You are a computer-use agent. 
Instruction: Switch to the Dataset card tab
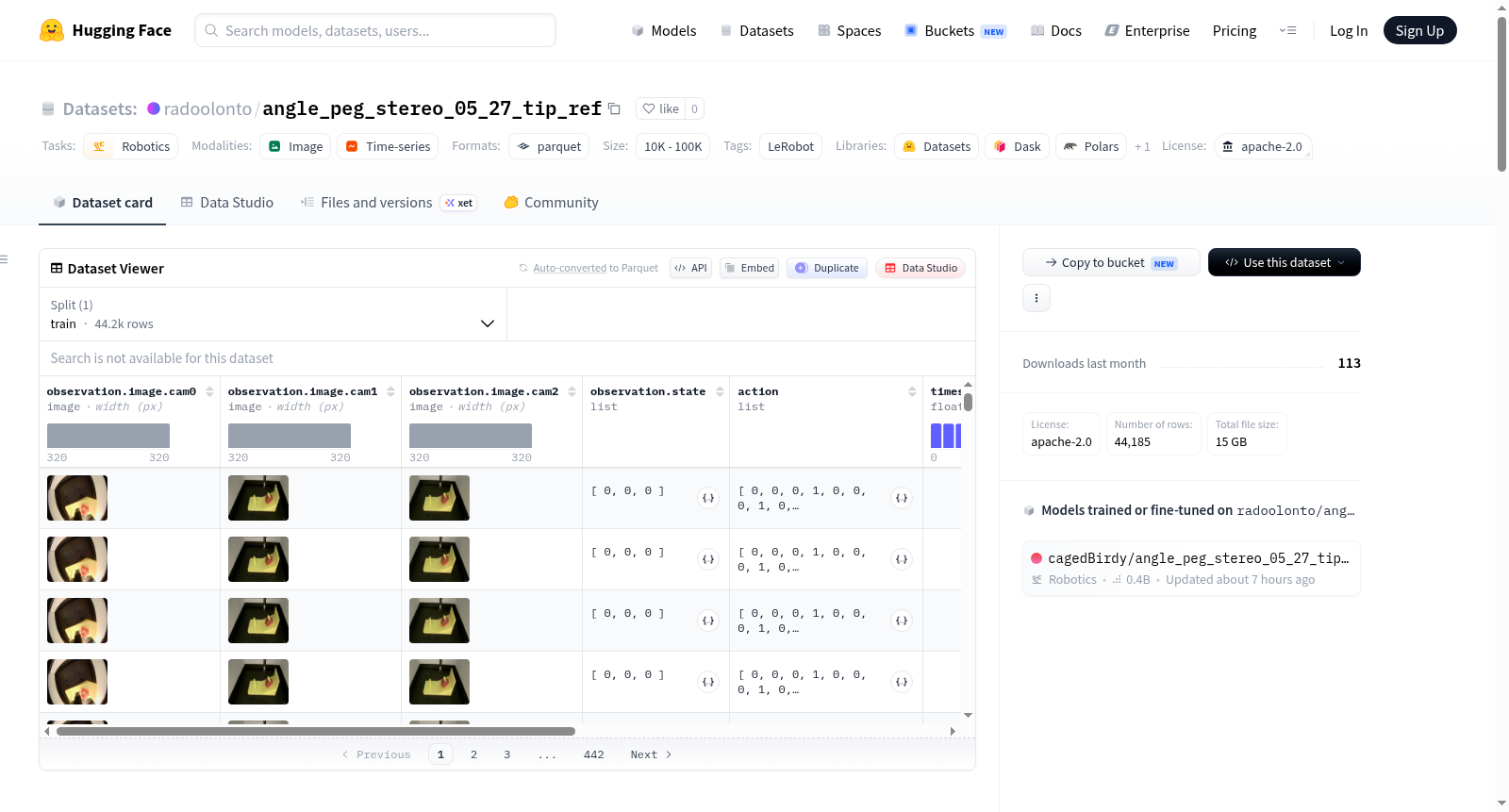[103, 203]
